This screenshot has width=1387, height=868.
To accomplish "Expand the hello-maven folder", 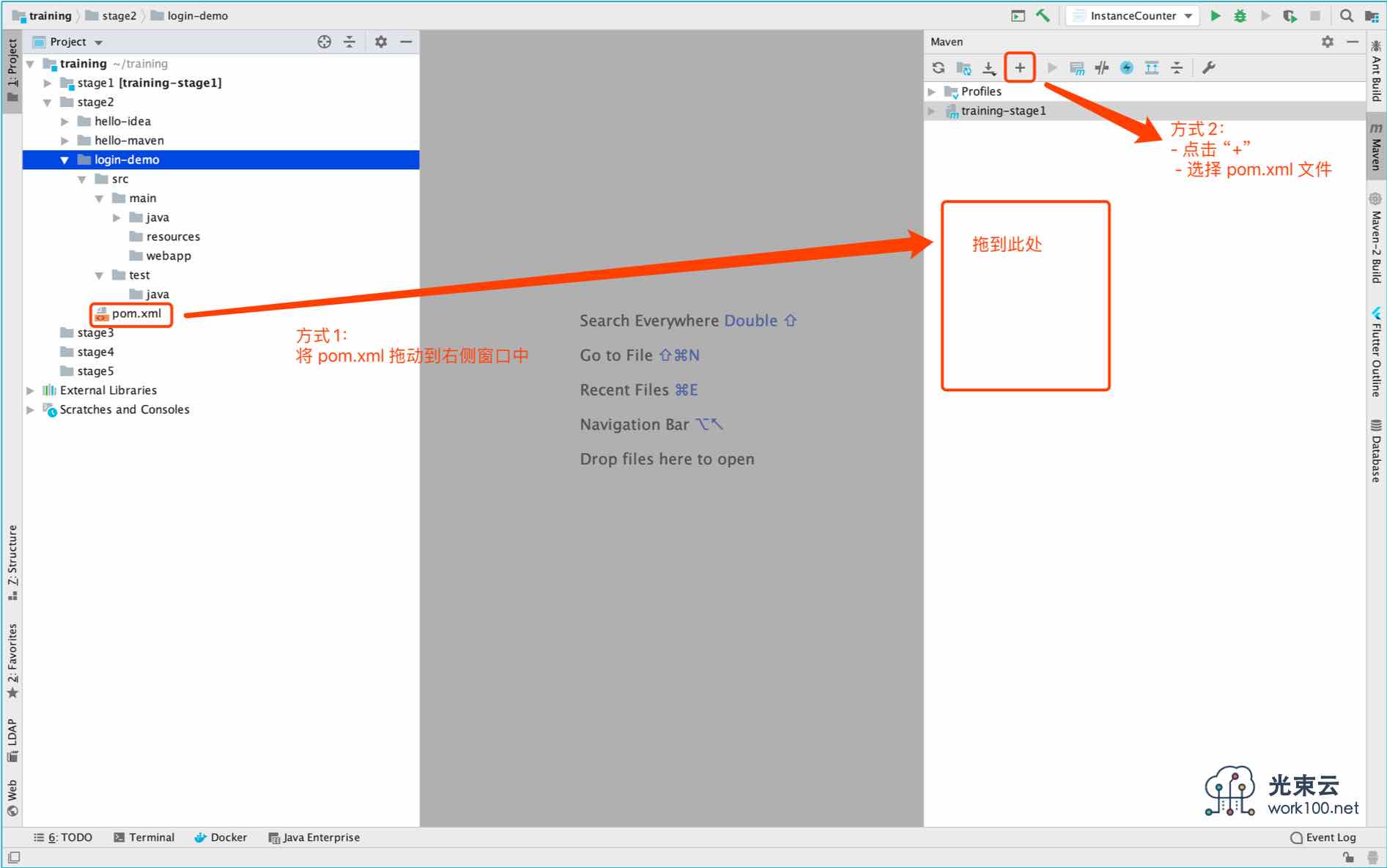I will 64,141.
